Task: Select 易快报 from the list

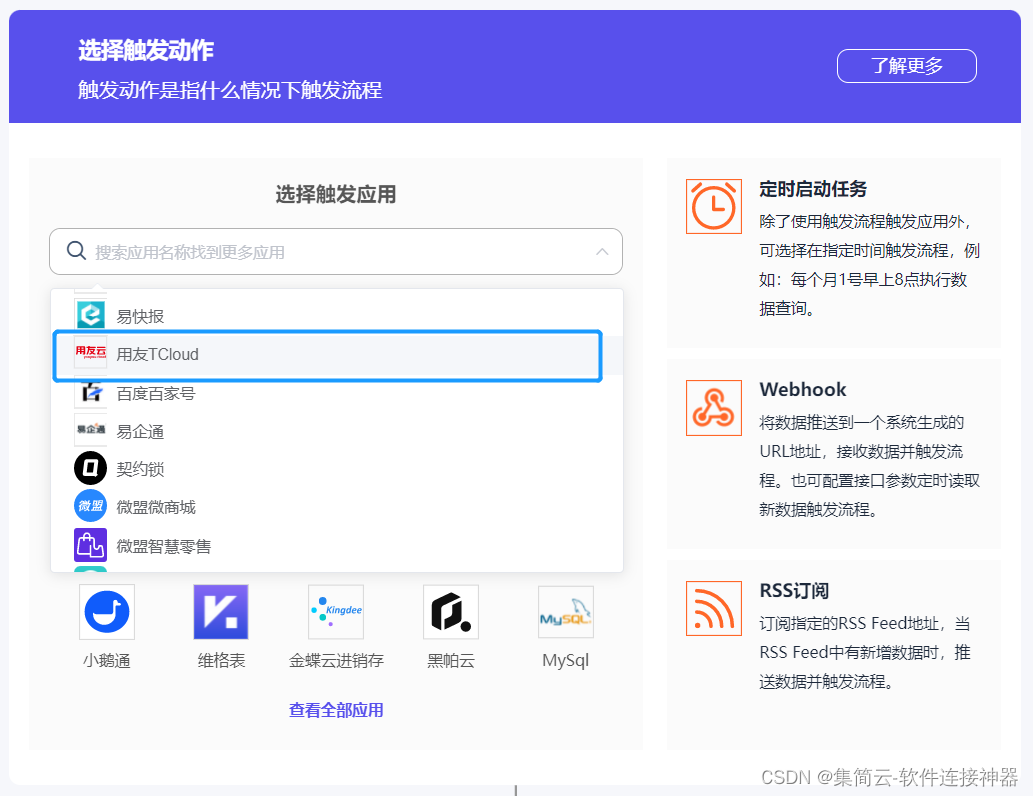Action: [337, 316]
